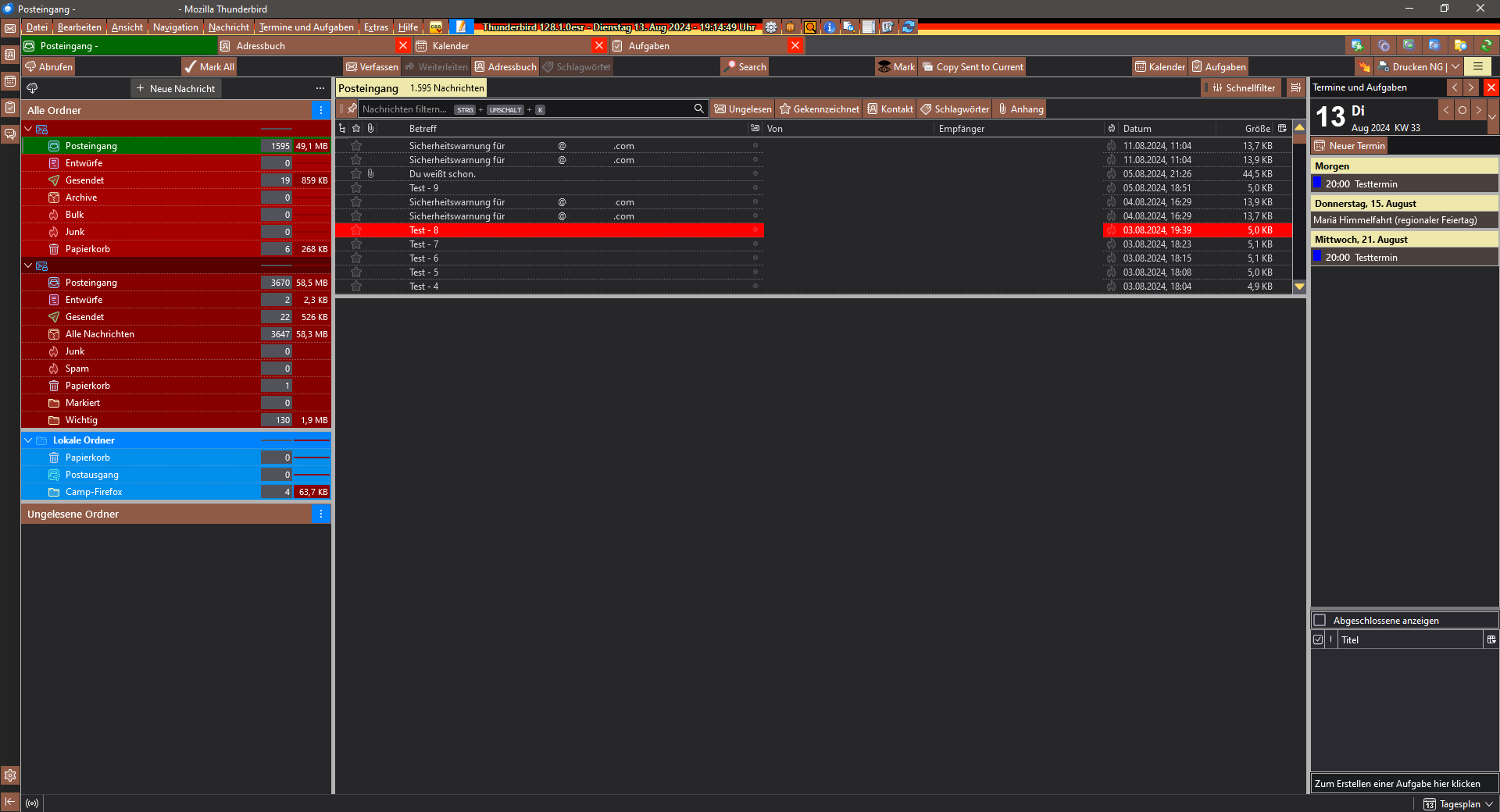Click the pin quick filter icon
The width and height of the screenshot is (1500, 812).
click(352, 109)
